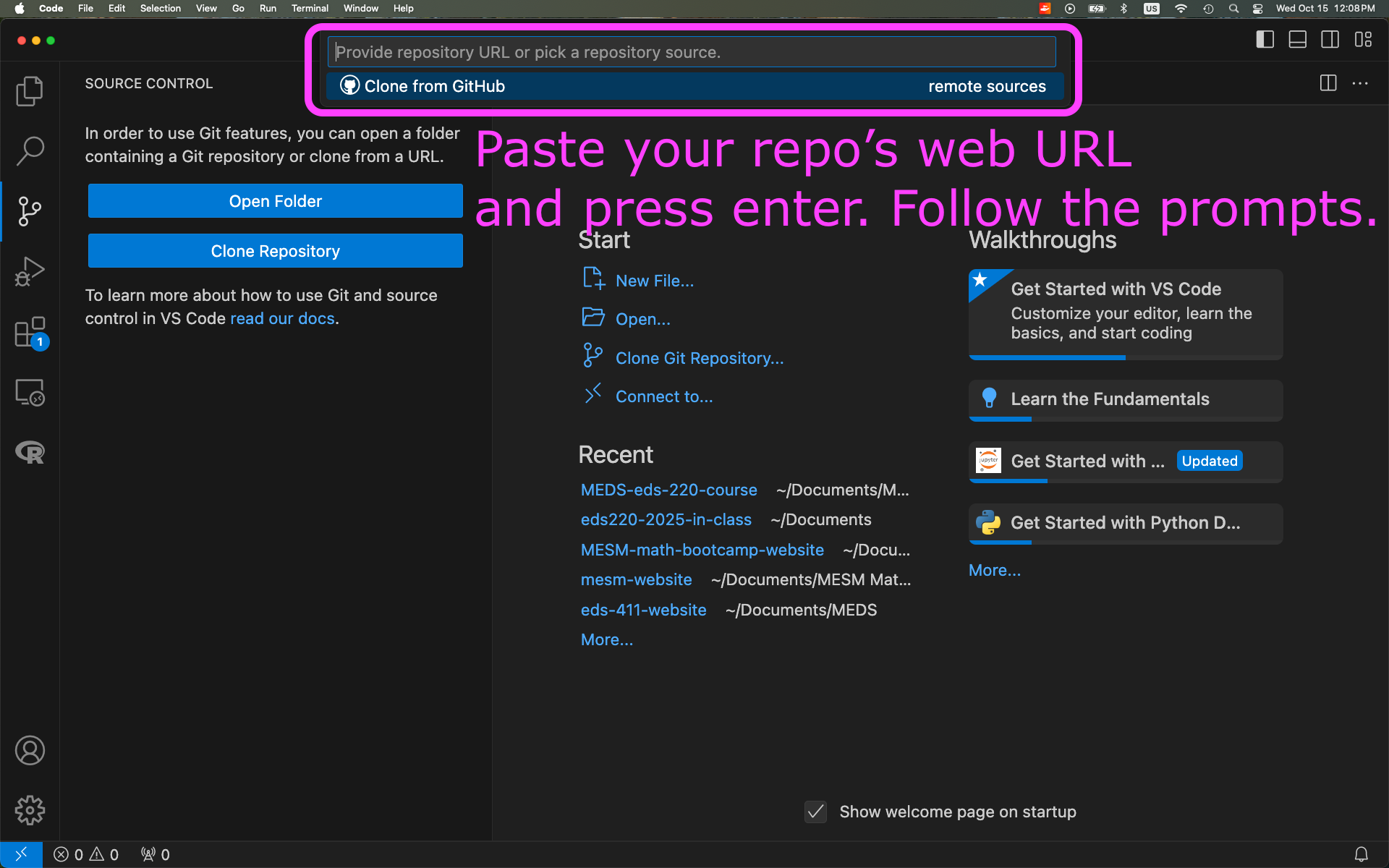Open the Manage gear icon
This screenshot has width=1389, height=868.
[30, 810]
